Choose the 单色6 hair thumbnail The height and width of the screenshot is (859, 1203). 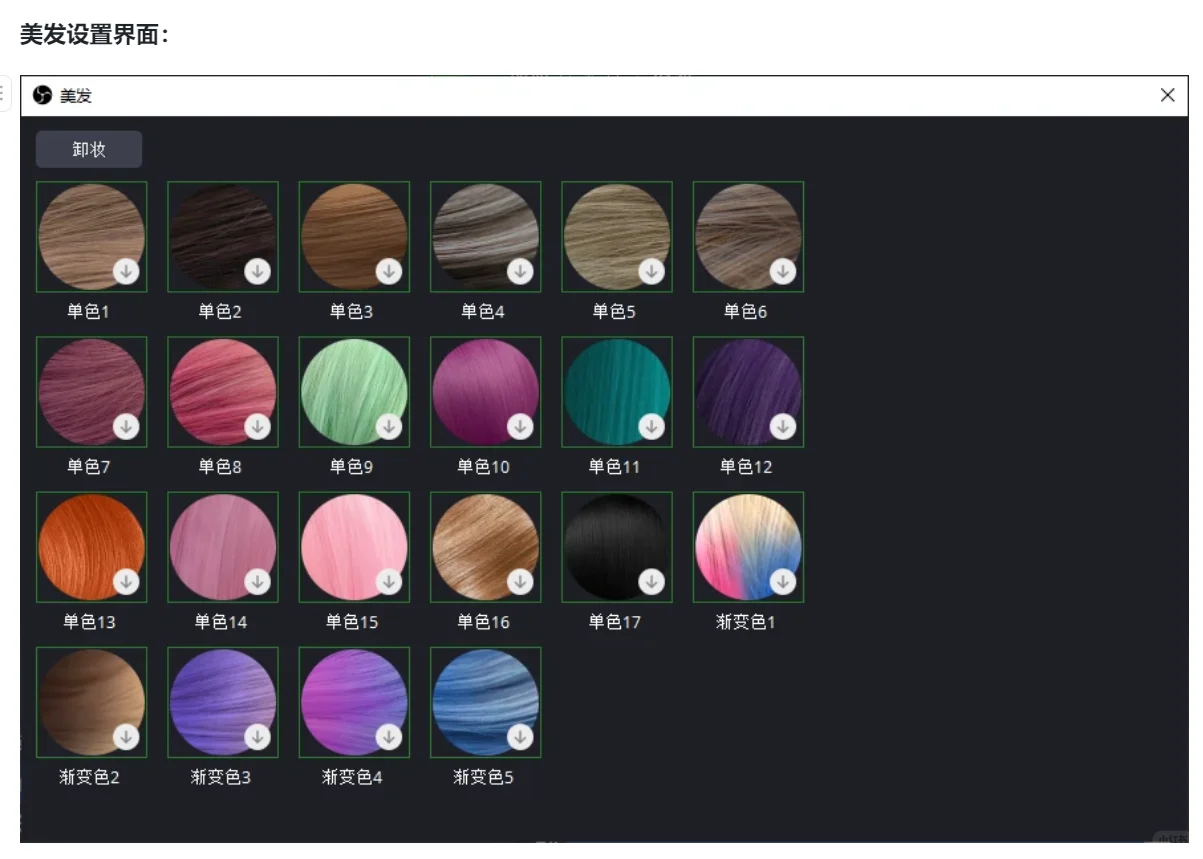(749, 237)
